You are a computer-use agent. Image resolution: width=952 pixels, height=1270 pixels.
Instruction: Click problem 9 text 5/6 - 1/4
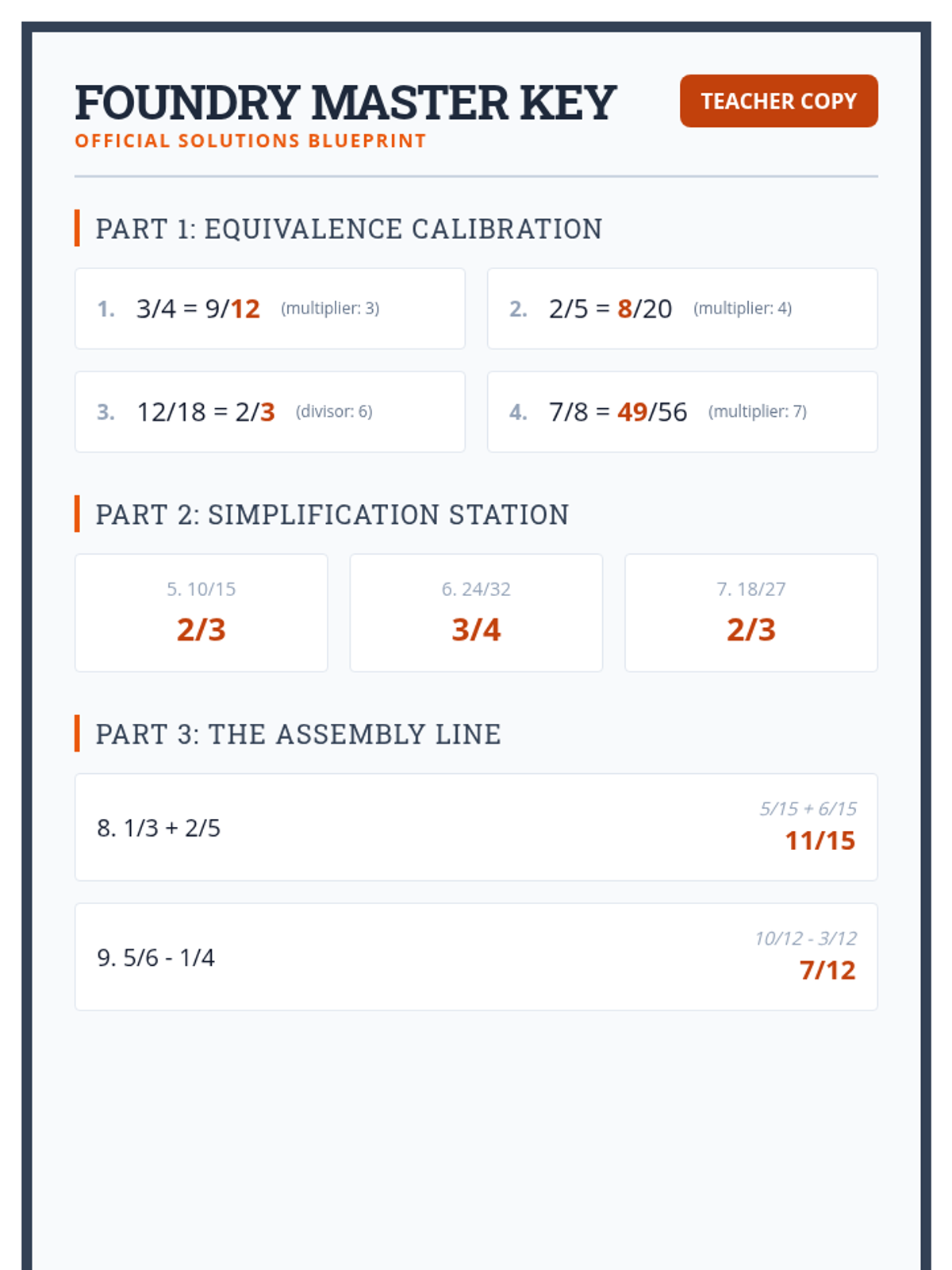point(155,957)
